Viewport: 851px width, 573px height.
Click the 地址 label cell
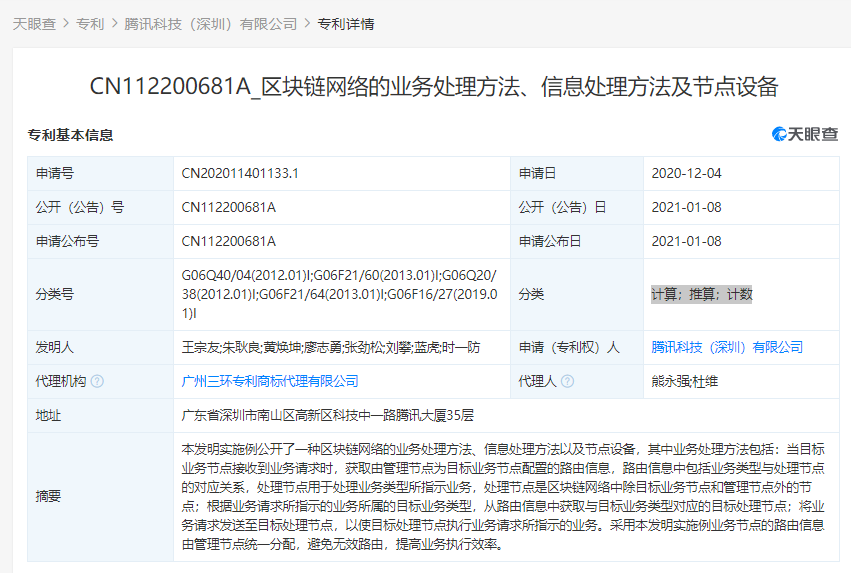[x=100, y=416]
